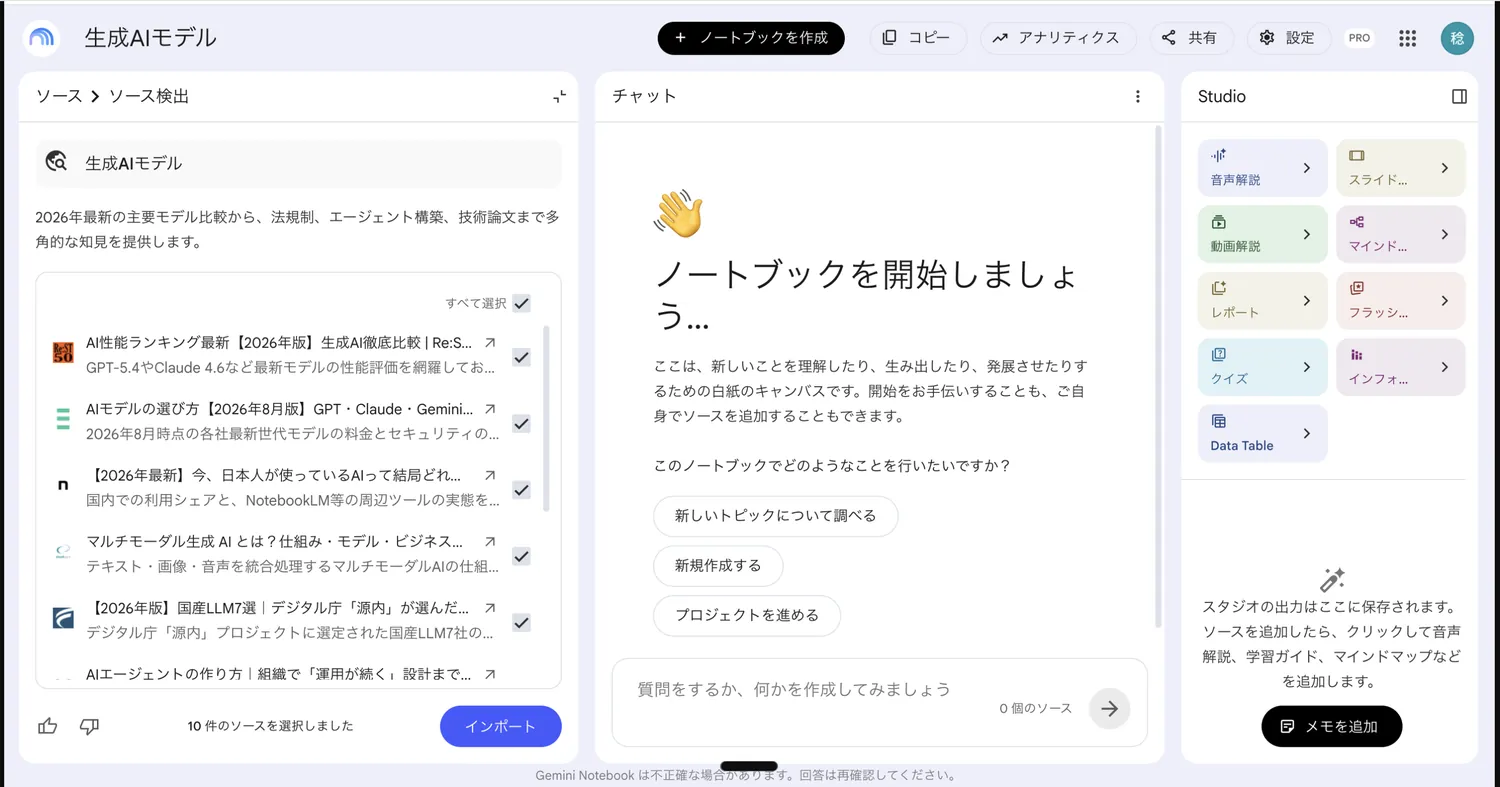The width and height of the screenshot is (1500, 787).
Task: Expand the フラッシュ tile arrow
Action: (x=1444, y=300)
